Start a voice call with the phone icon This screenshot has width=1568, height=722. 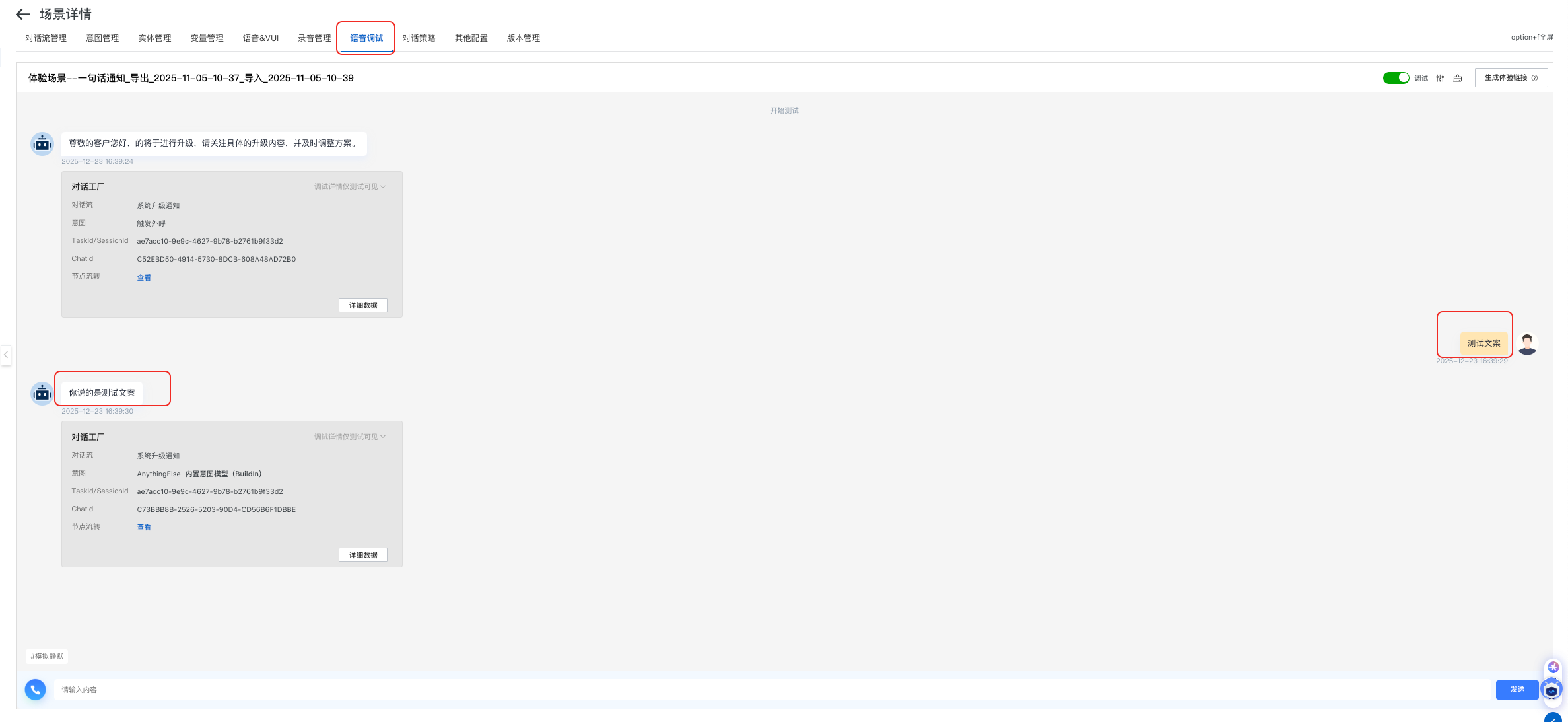click(35, 689)
